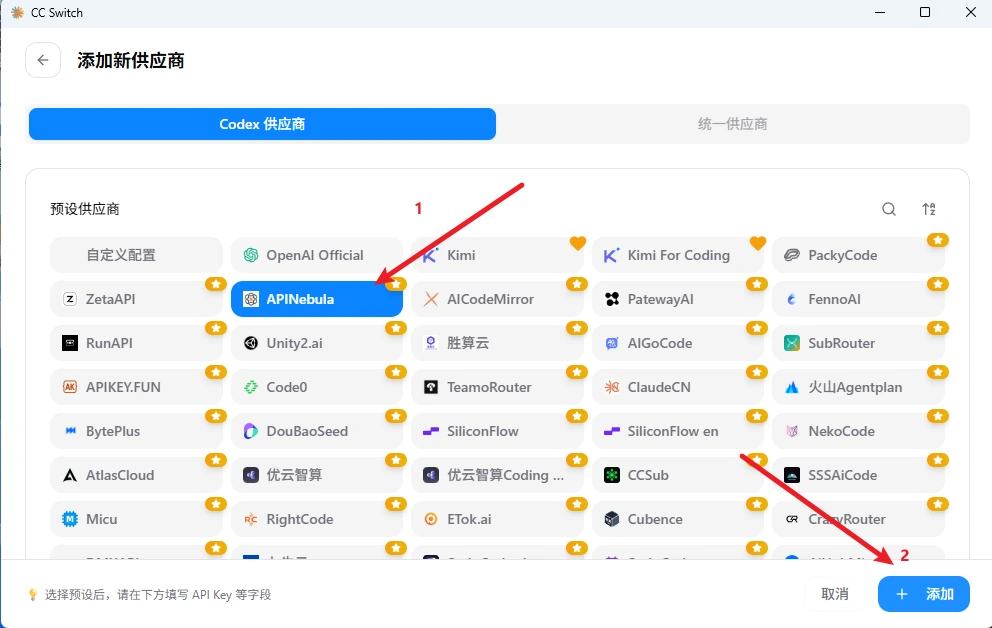Viewport: 992px width, 628px height.
Task: Select the Micu provider
Action: coord(136,519)
